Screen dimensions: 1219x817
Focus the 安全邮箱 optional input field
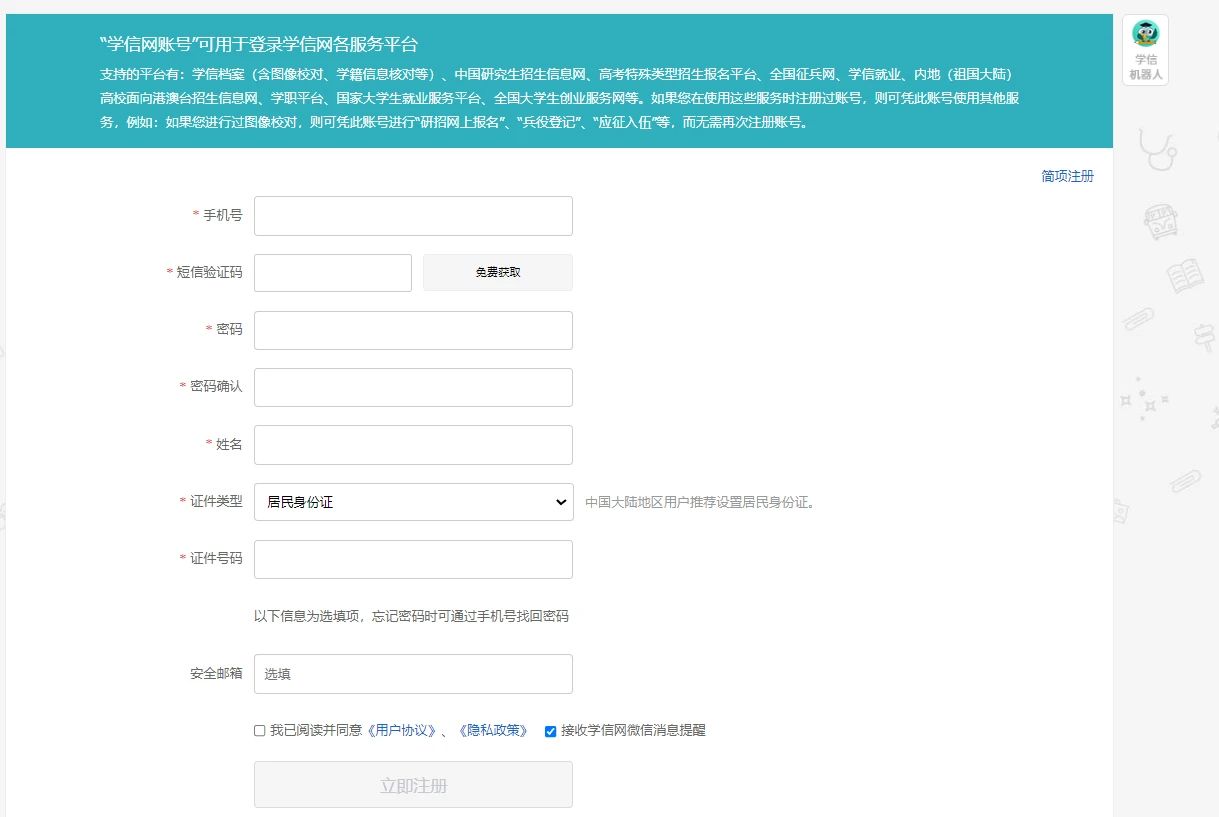coord(413,674)
